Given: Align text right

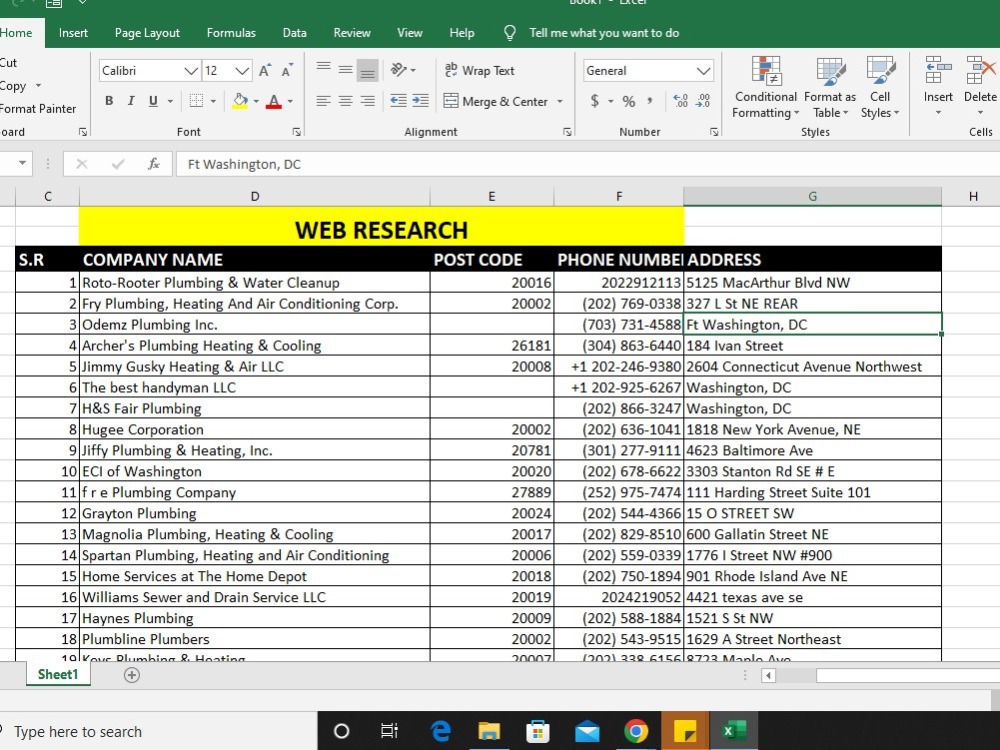Looking at the screenshot, I should 367,101.
